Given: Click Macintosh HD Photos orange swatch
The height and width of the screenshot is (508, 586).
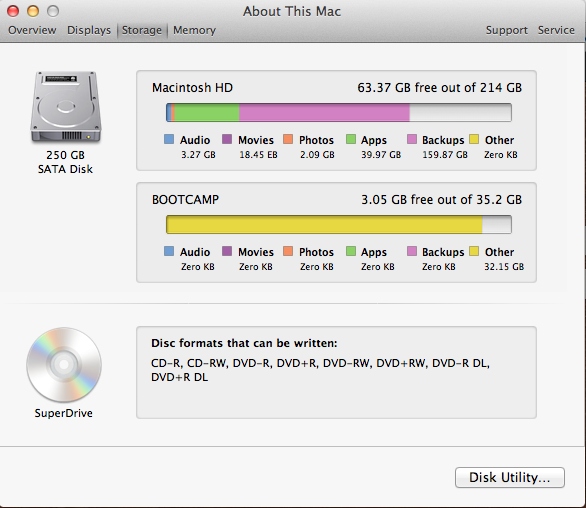Looking at the screenshot, I should pyautogui.click(x=288, y=139).
